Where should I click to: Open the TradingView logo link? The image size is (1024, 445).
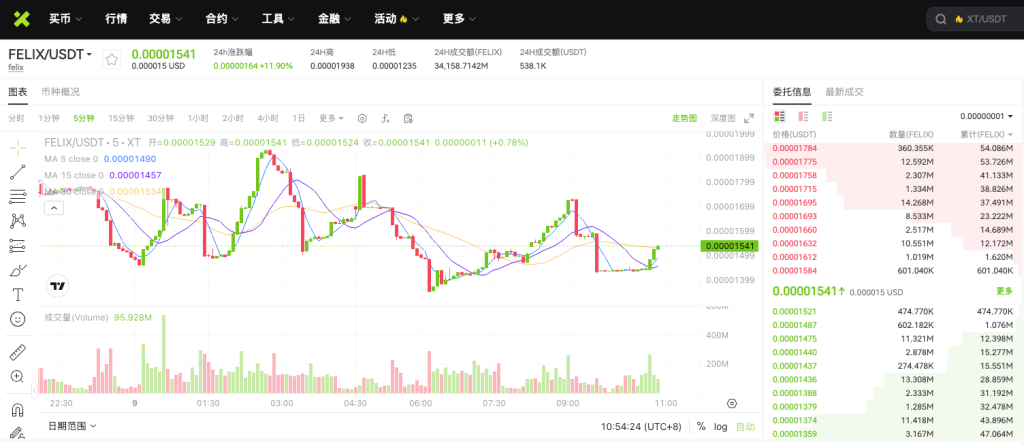coord(57,286)
